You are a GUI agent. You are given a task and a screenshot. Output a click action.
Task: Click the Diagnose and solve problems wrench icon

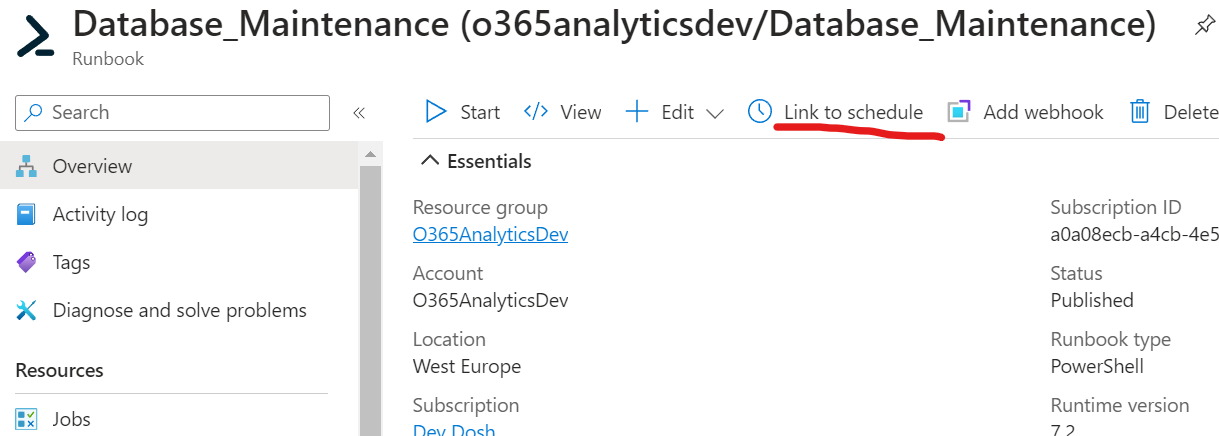[27, 310]
